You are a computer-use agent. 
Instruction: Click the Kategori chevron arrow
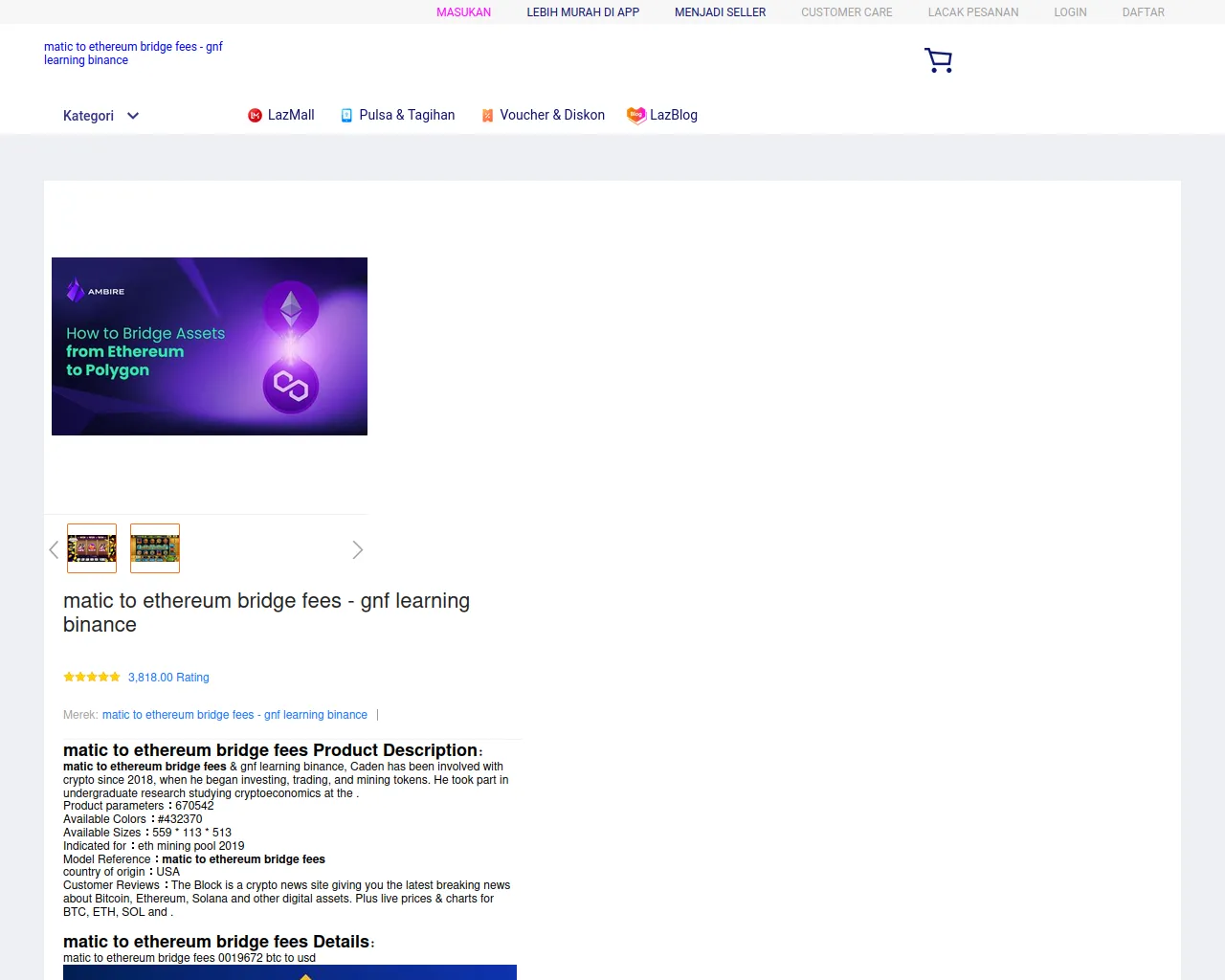click(133, 116)
